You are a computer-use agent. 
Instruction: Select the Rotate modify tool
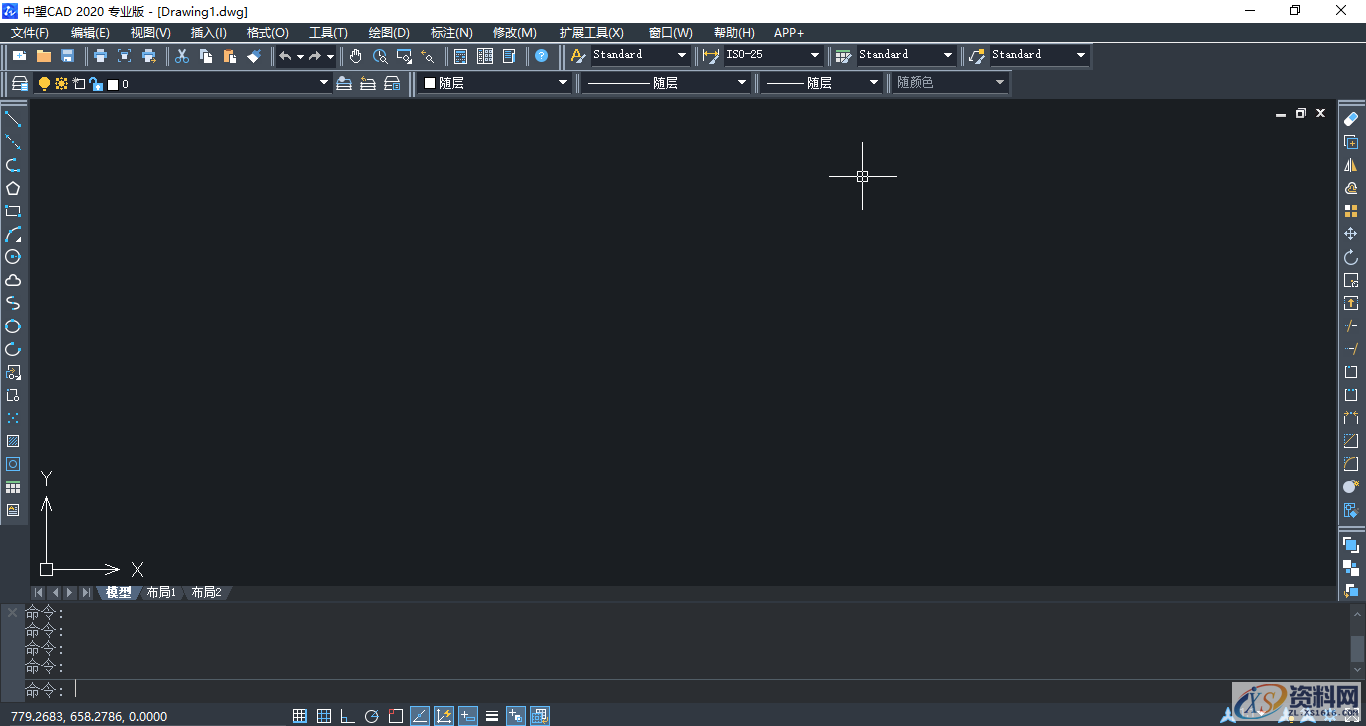coord(1351,257)
